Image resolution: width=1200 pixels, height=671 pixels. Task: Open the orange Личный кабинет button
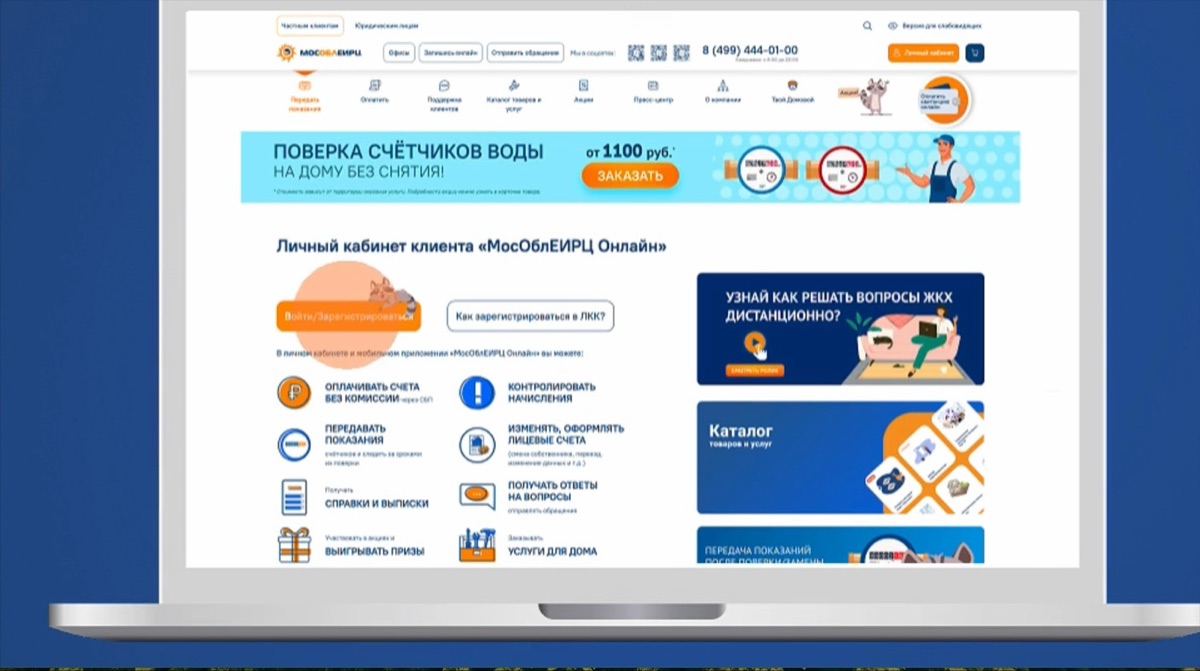[x=923, y=53]
